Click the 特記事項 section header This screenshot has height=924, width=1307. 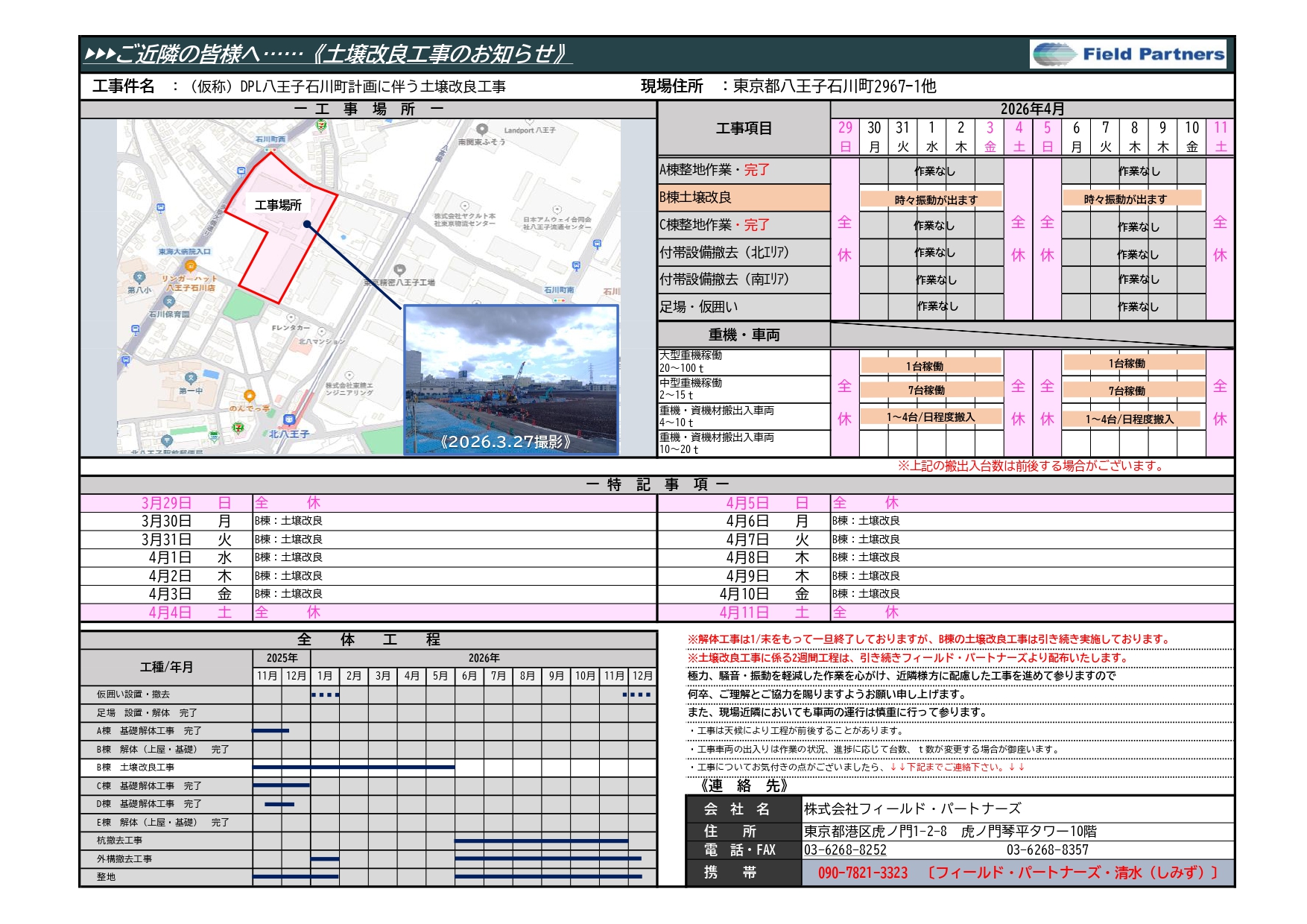(656, 485)
